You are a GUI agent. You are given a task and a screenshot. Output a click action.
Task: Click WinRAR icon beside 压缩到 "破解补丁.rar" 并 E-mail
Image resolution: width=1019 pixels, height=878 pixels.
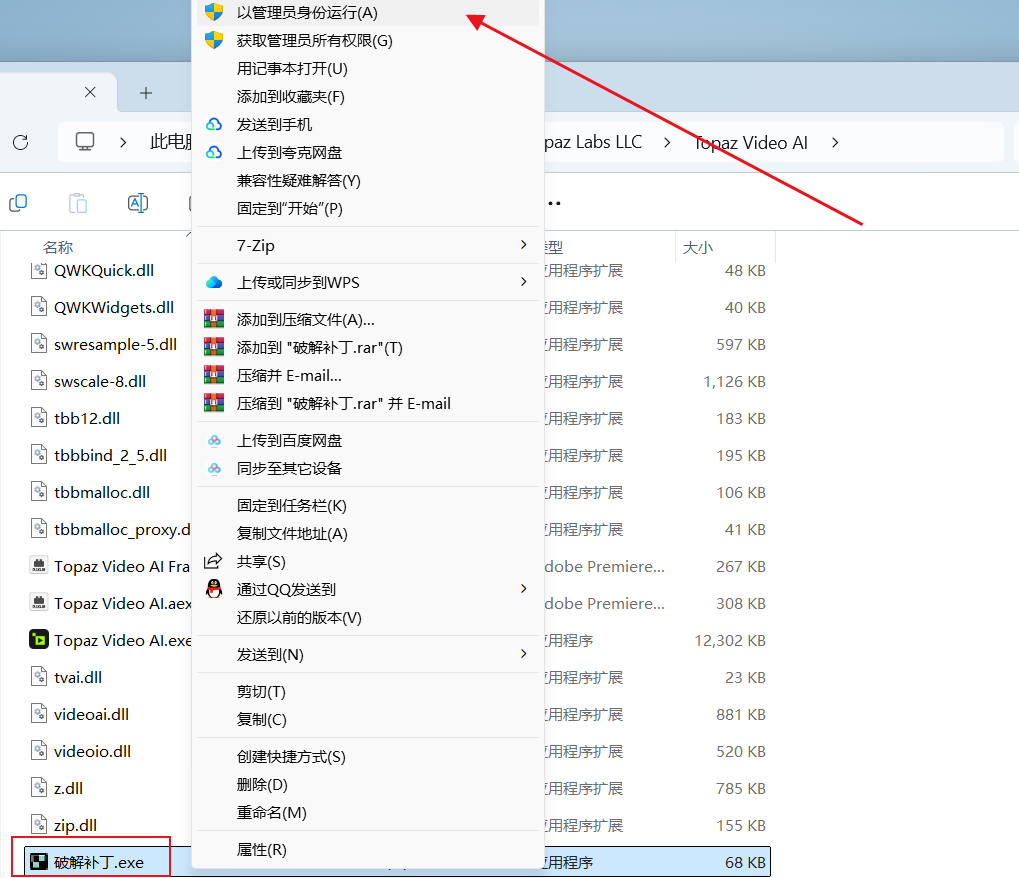(214, 403)
